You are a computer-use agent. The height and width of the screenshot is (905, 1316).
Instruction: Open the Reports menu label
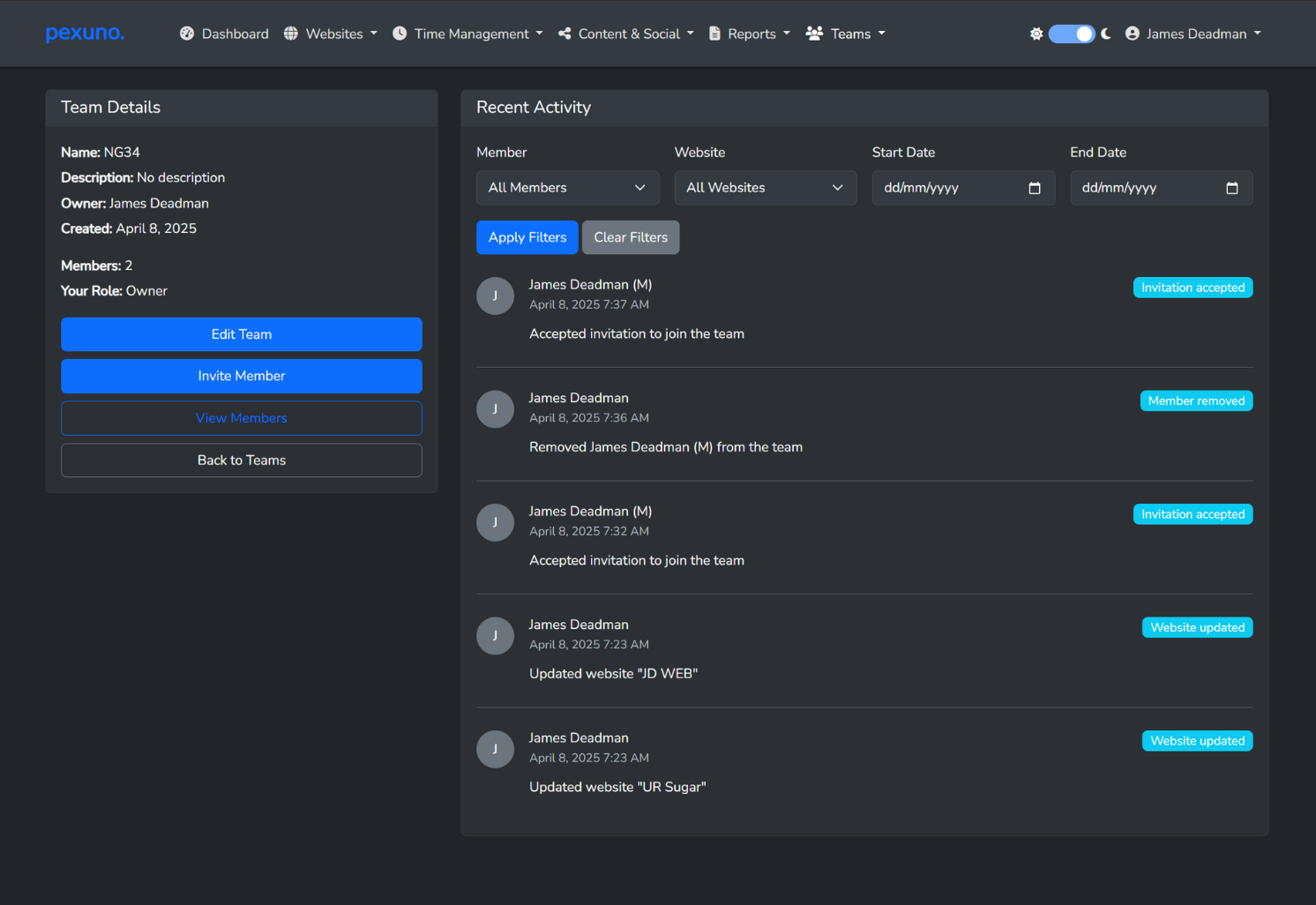[x=751, y=34]
